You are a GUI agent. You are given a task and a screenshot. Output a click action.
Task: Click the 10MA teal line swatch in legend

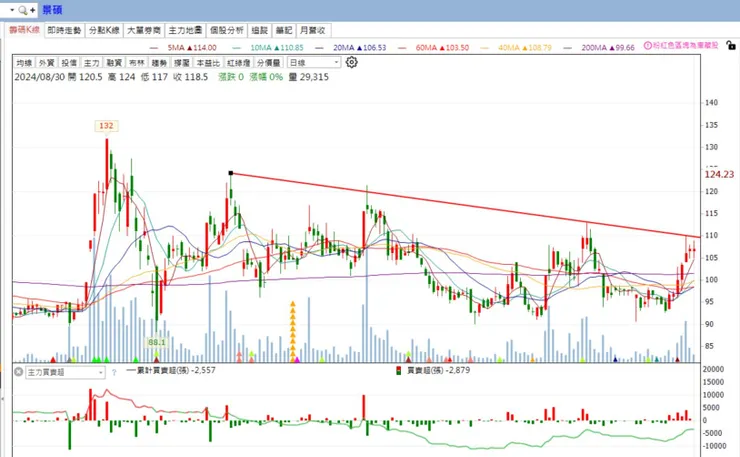[236, 48]
